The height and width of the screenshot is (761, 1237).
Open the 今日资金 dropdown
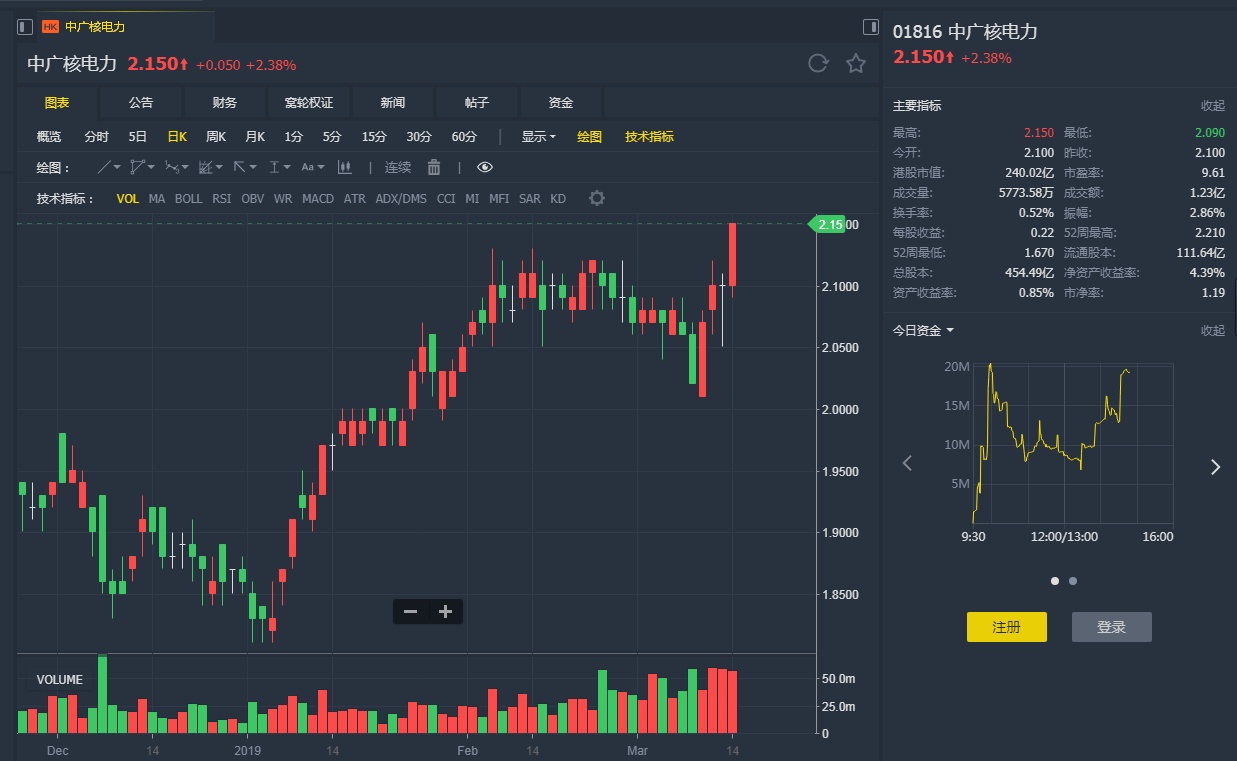click(x=922, y=330)
